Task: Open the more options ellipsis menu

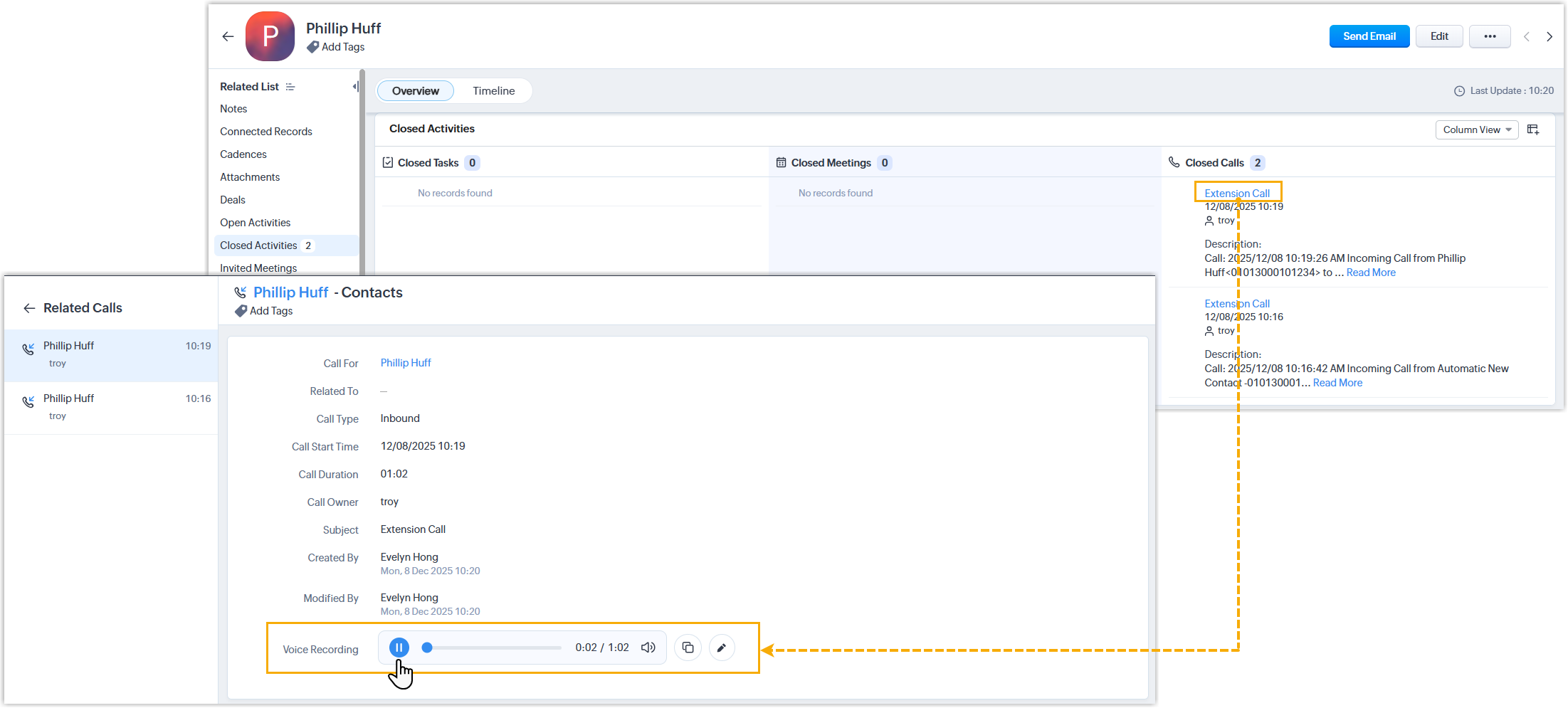Action: coord(1490,36)
